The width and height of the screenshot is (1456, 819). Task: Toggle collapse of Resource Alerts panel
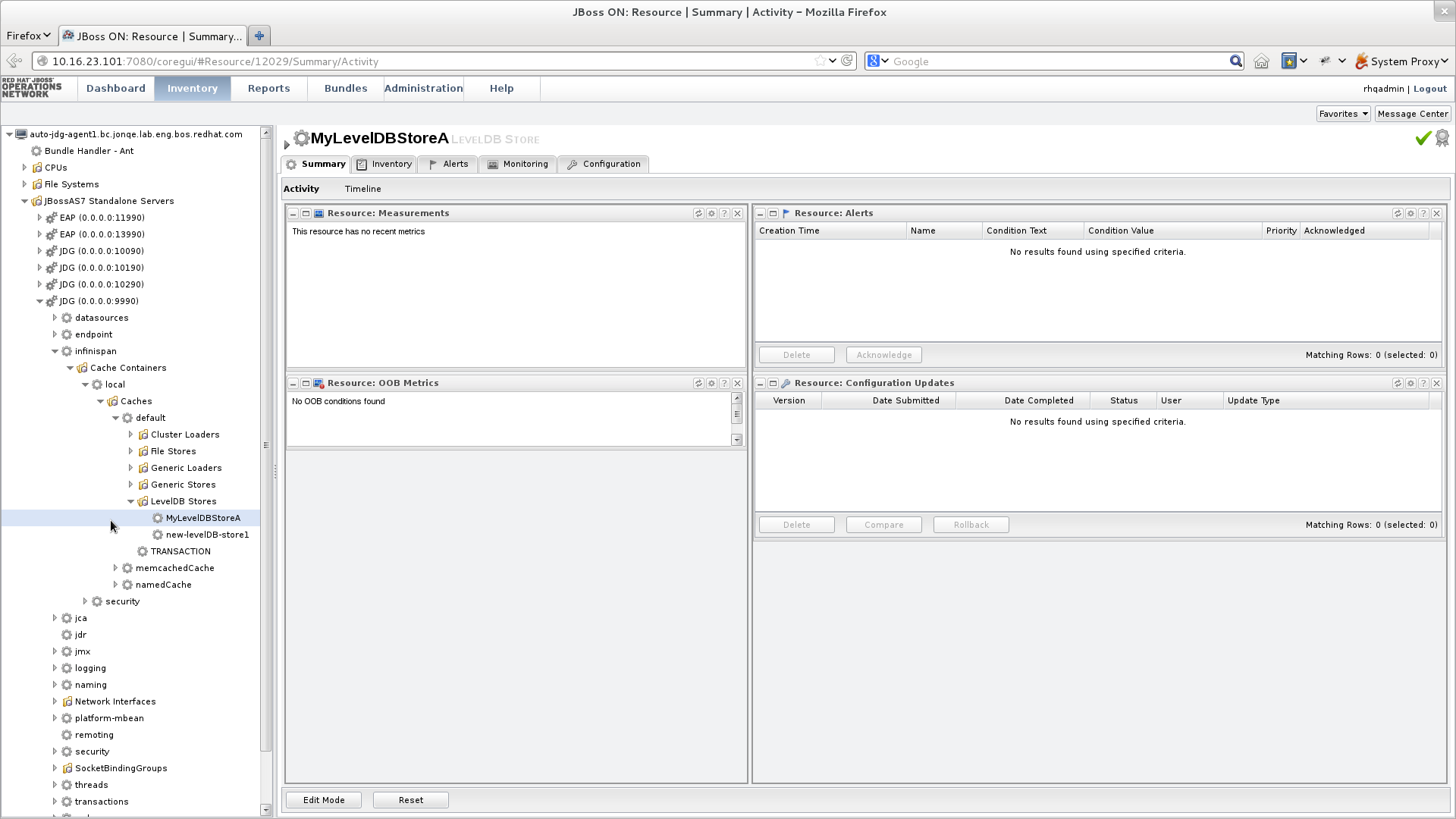[x=761, y=213]
